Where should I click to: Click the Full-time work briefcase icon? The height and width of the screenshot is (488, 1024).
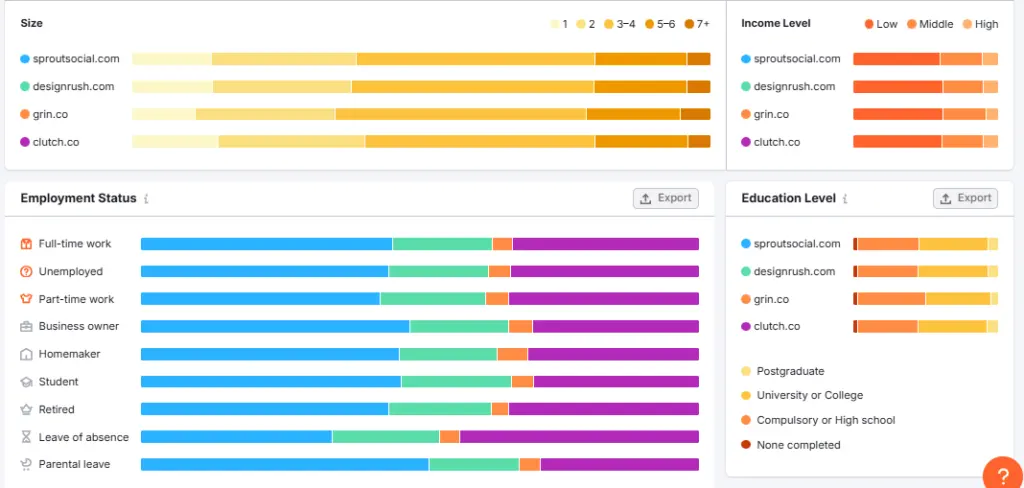pyautogui.click(x=26, y=244)
